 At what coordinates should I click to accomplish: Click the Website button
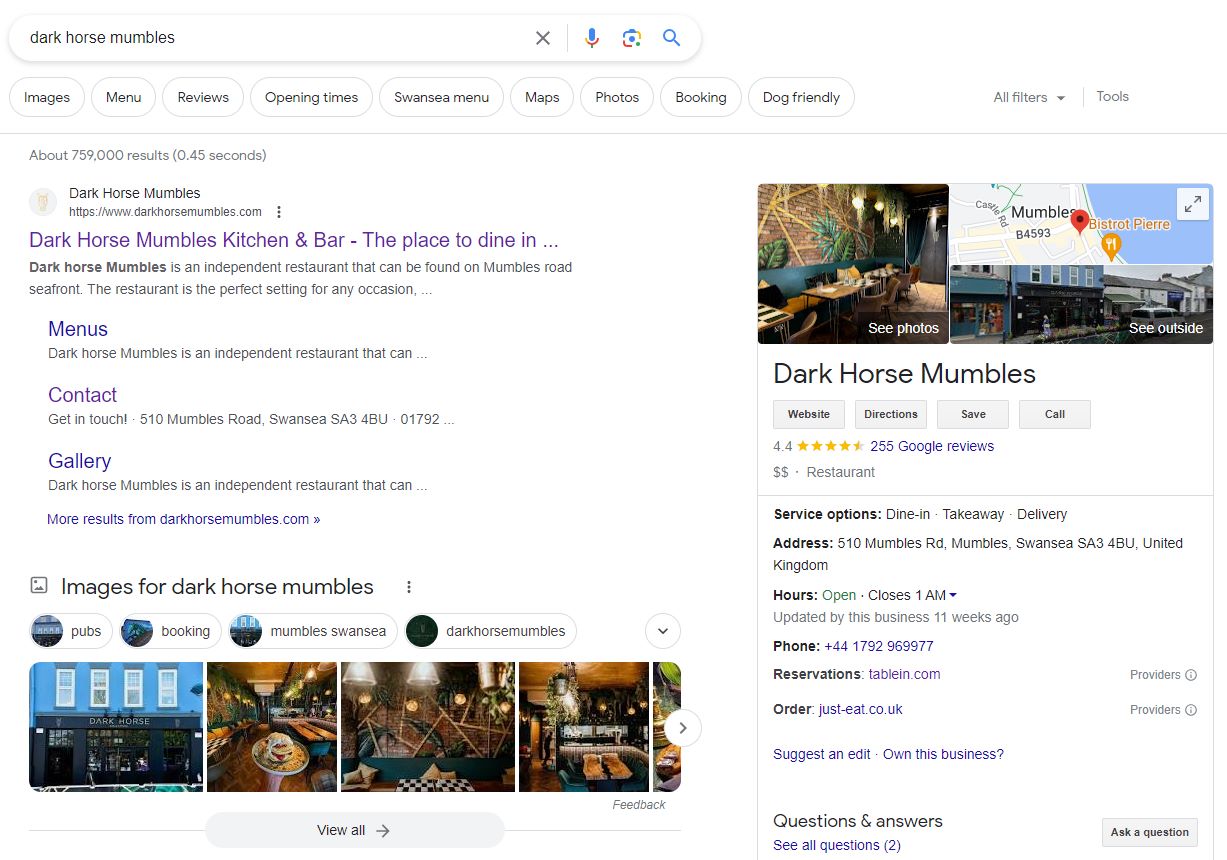[809, 414]
